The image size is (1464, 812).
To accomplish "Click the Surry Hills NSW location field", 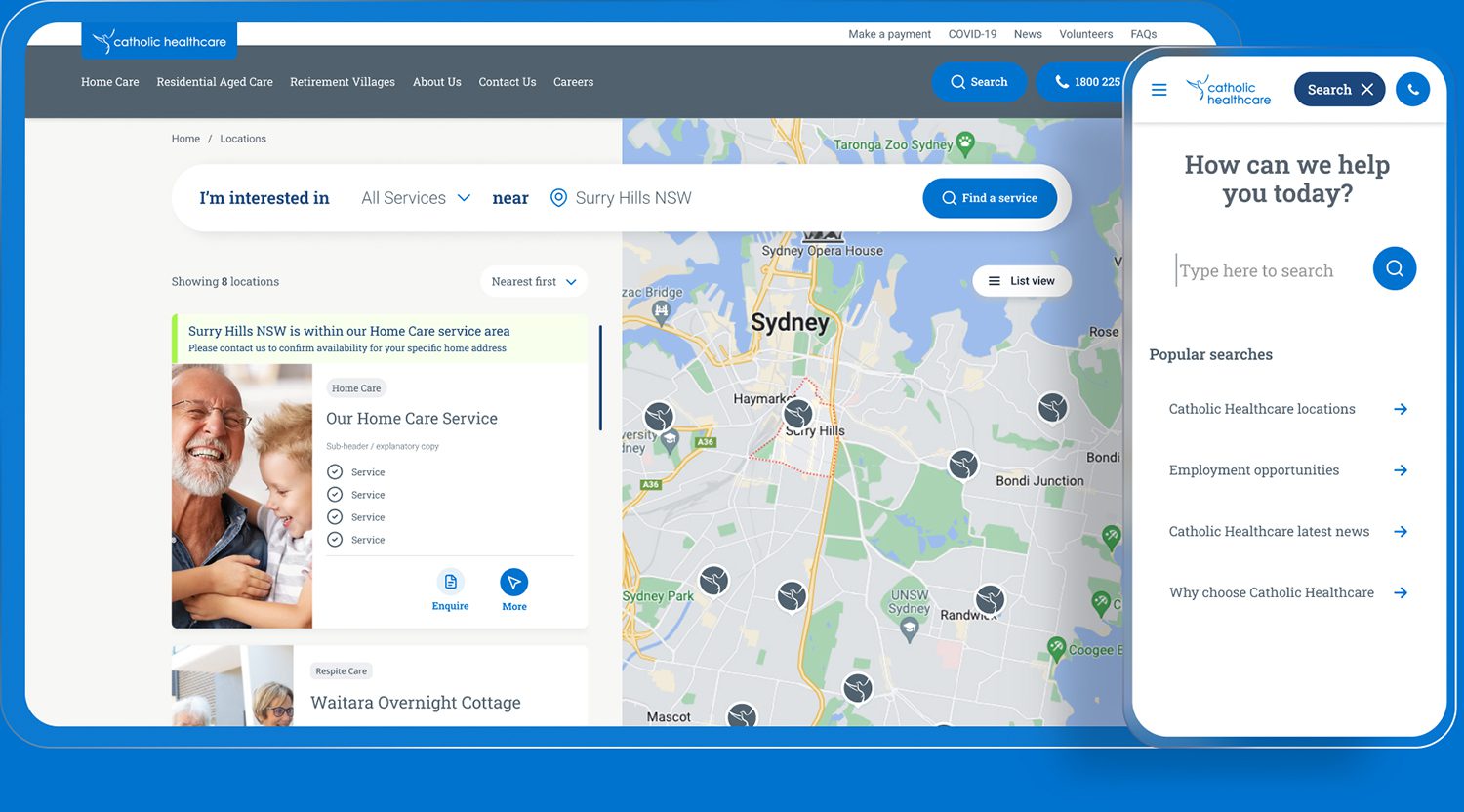I will 633,198.
